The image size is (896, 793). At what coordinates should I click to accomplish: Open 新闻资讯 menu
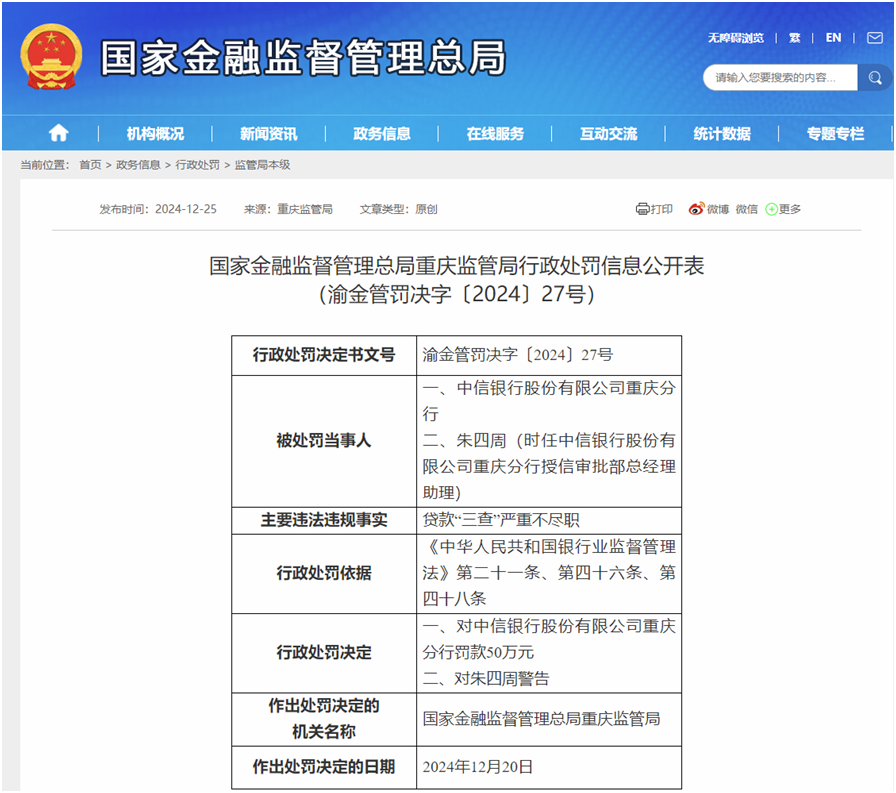tap(268, 134)
